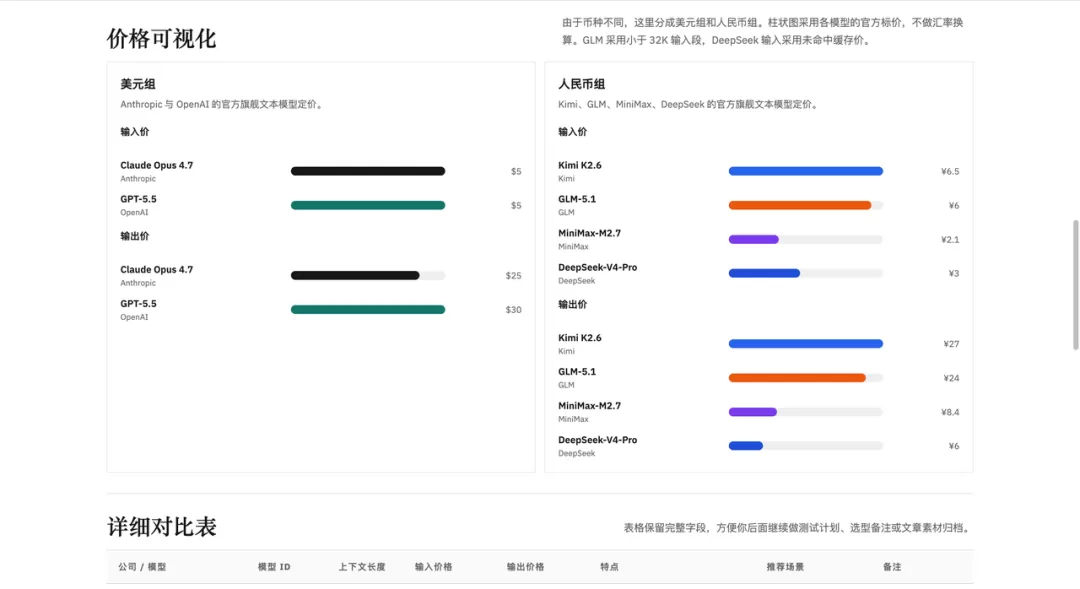Click the 人民币组 card title

click(x=581, y=84)
